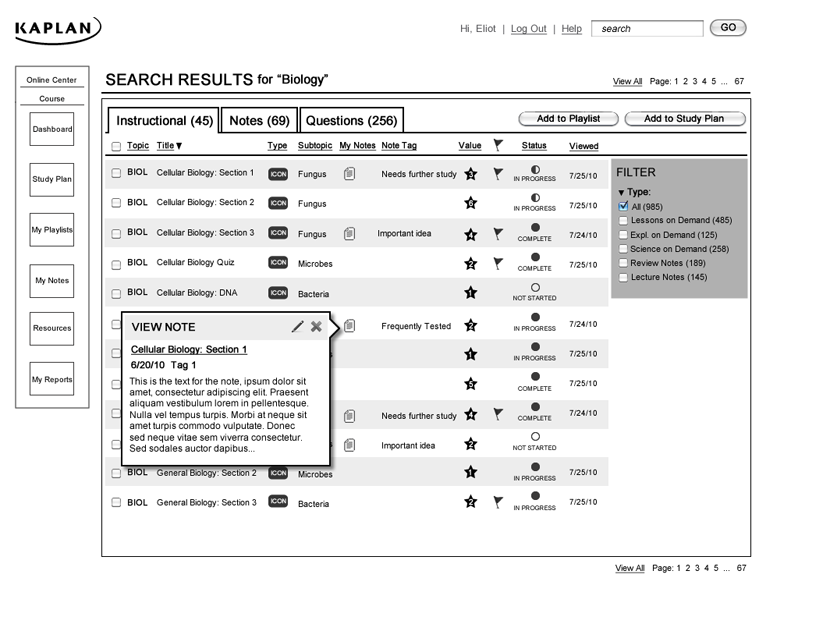
Task: Close the View Note popup with X icon
Action: tap(316, 326)
